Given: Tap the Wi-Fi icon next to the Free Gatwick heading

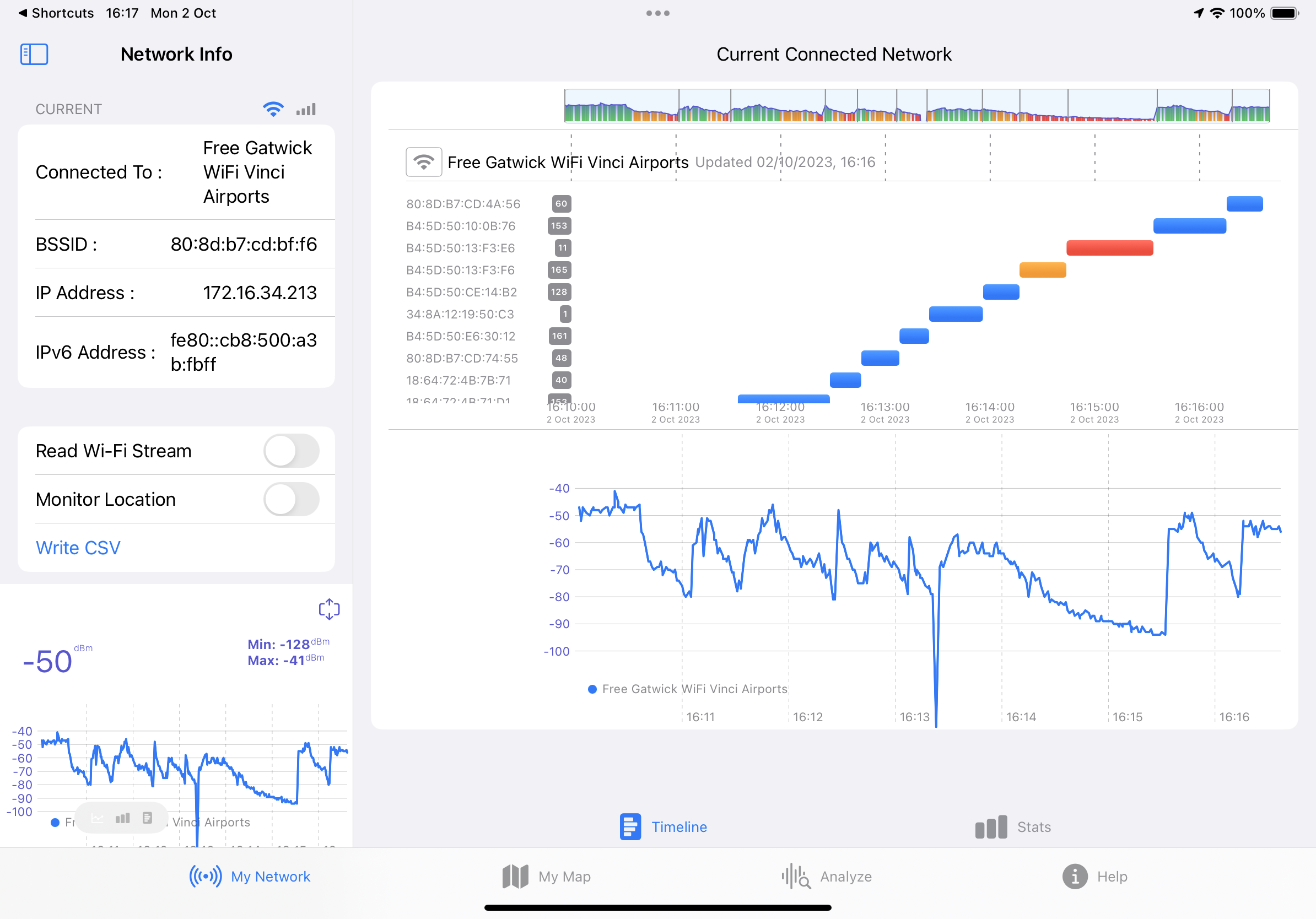Looking at the screenshot, I should (x=424, y=162).
